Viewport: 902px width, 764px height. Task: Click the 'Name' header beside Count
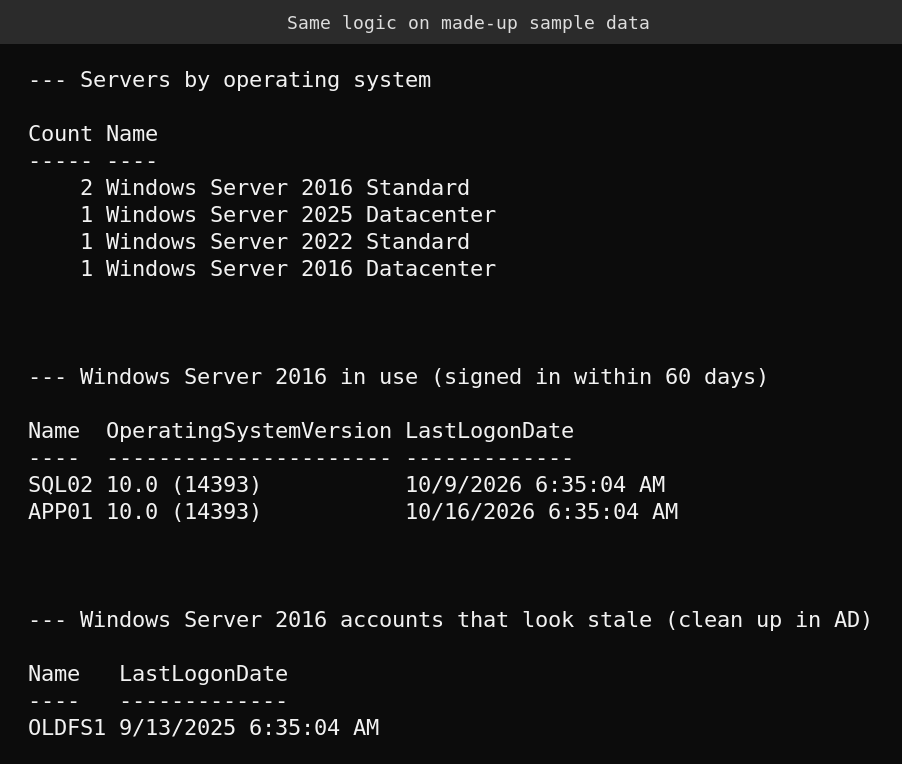tap(132, 133)
